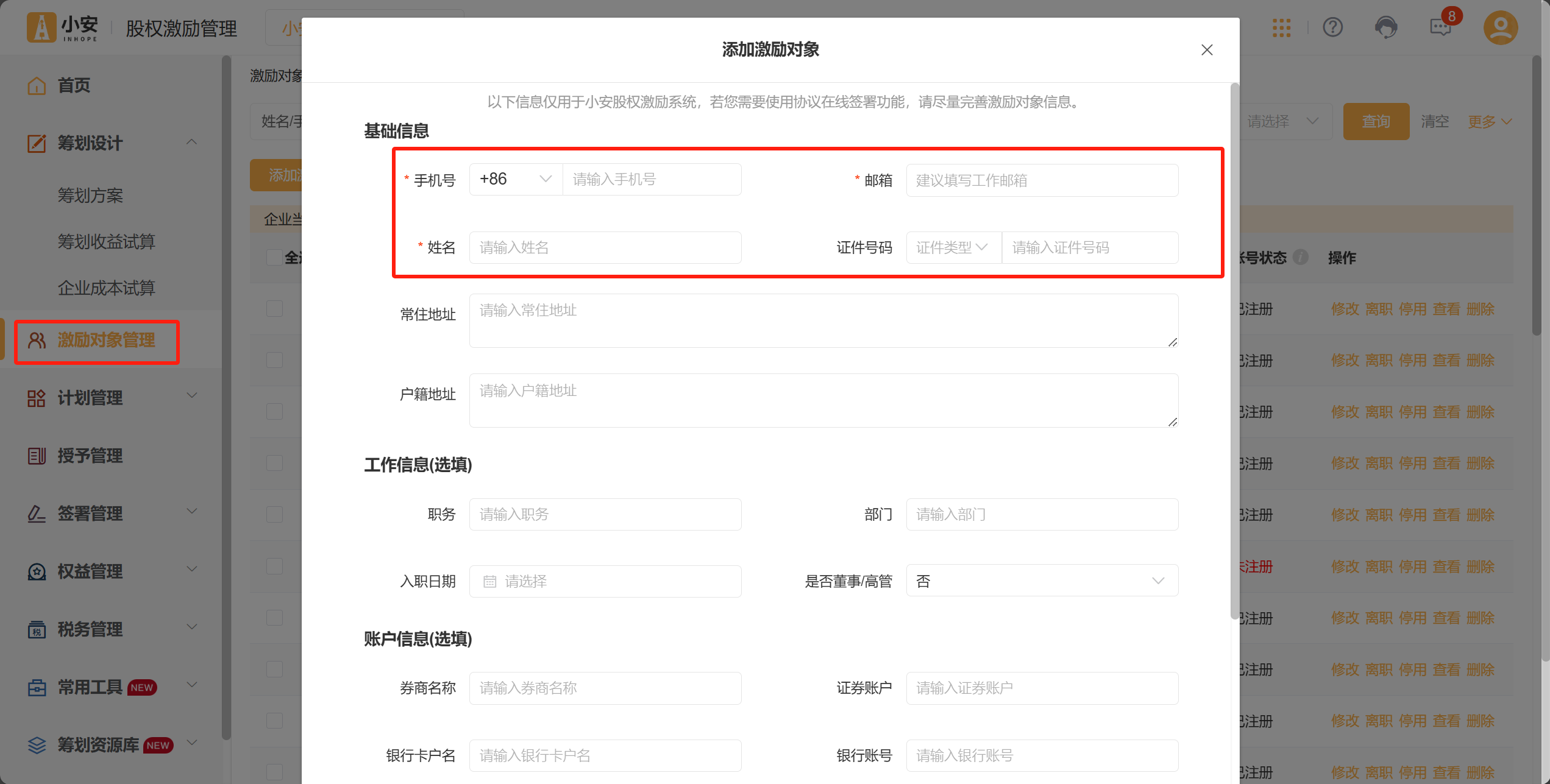Click the toolbox icon beside 常用工具
The height and width of the screenshot is (784, 1550).
[37, 687]
